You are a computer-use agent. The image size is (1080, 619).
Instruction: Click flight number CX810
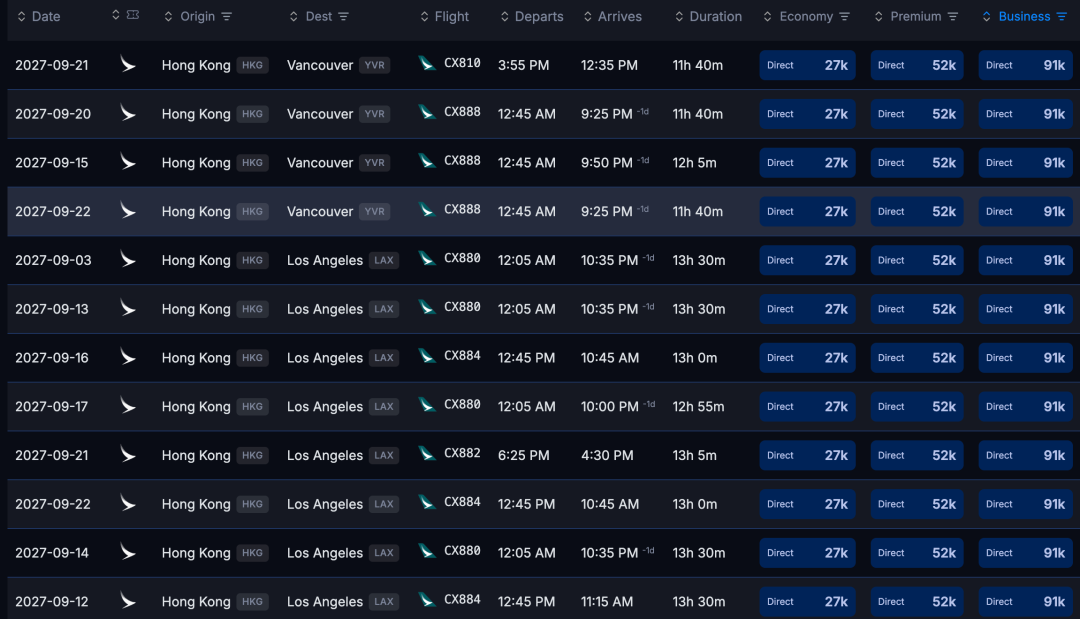tap(462, 63)
